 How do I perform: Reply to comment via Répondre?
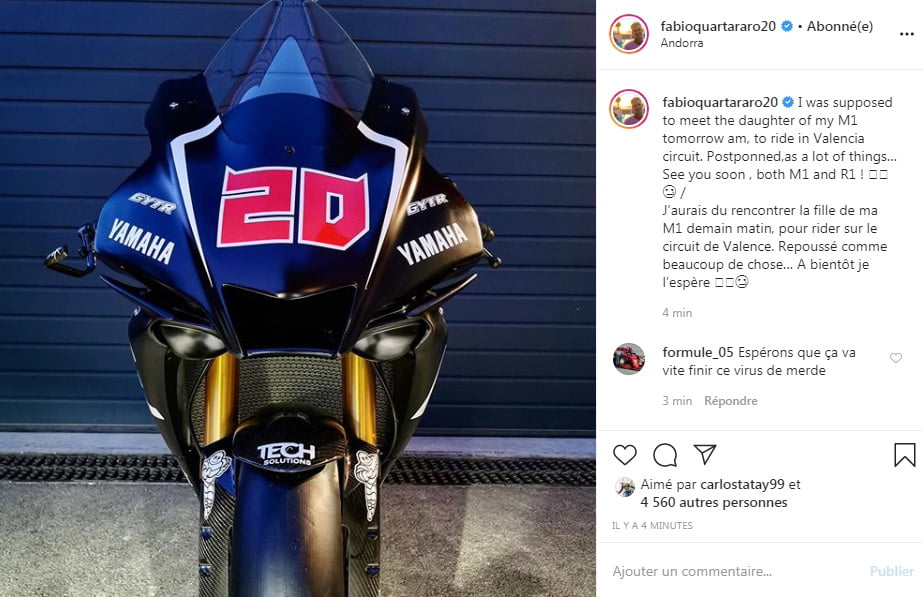(x=731, y=401)
